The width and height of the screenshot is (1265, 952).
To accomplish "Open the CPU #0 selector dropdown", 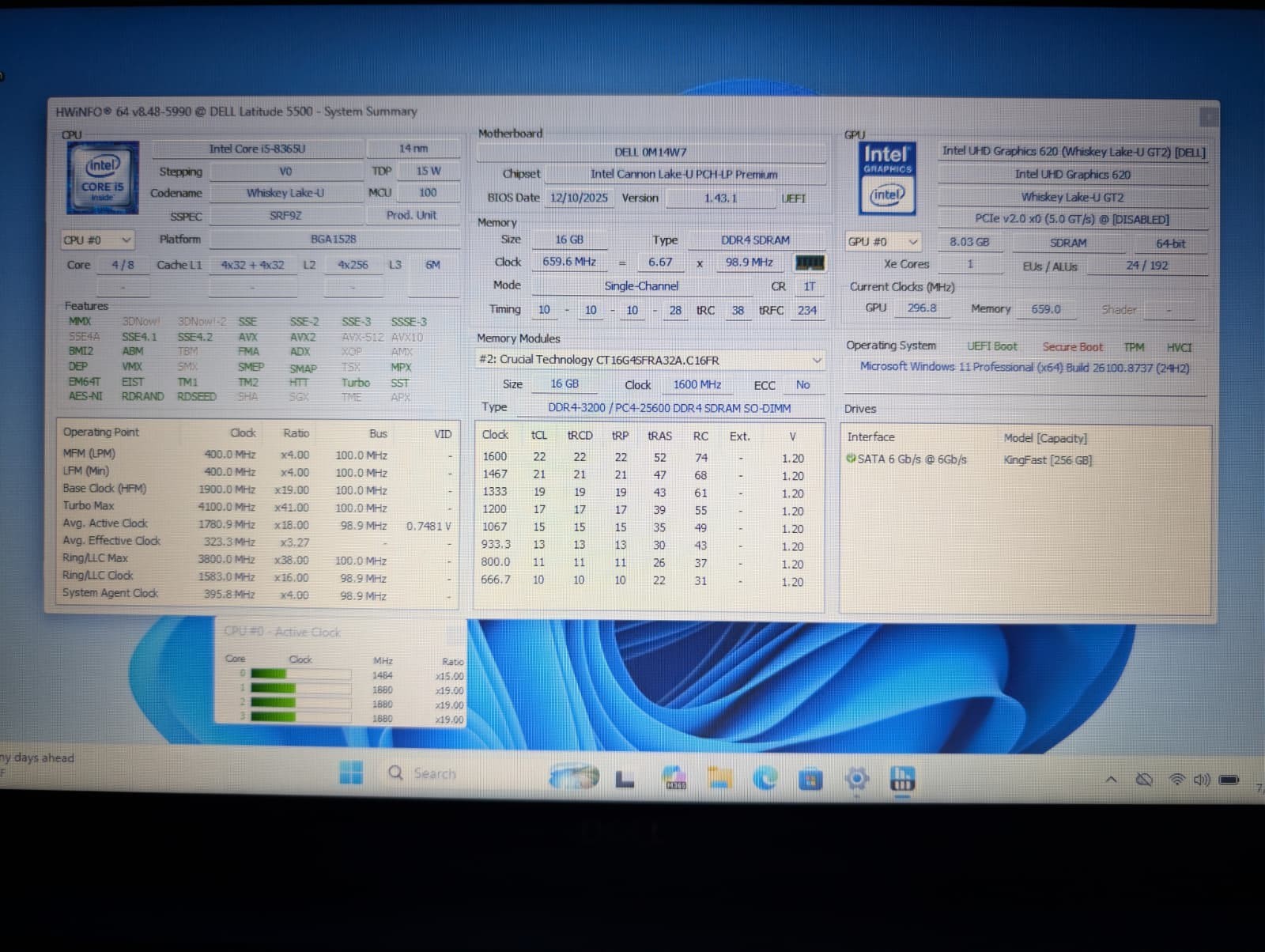I will click(x=97, y=240).
